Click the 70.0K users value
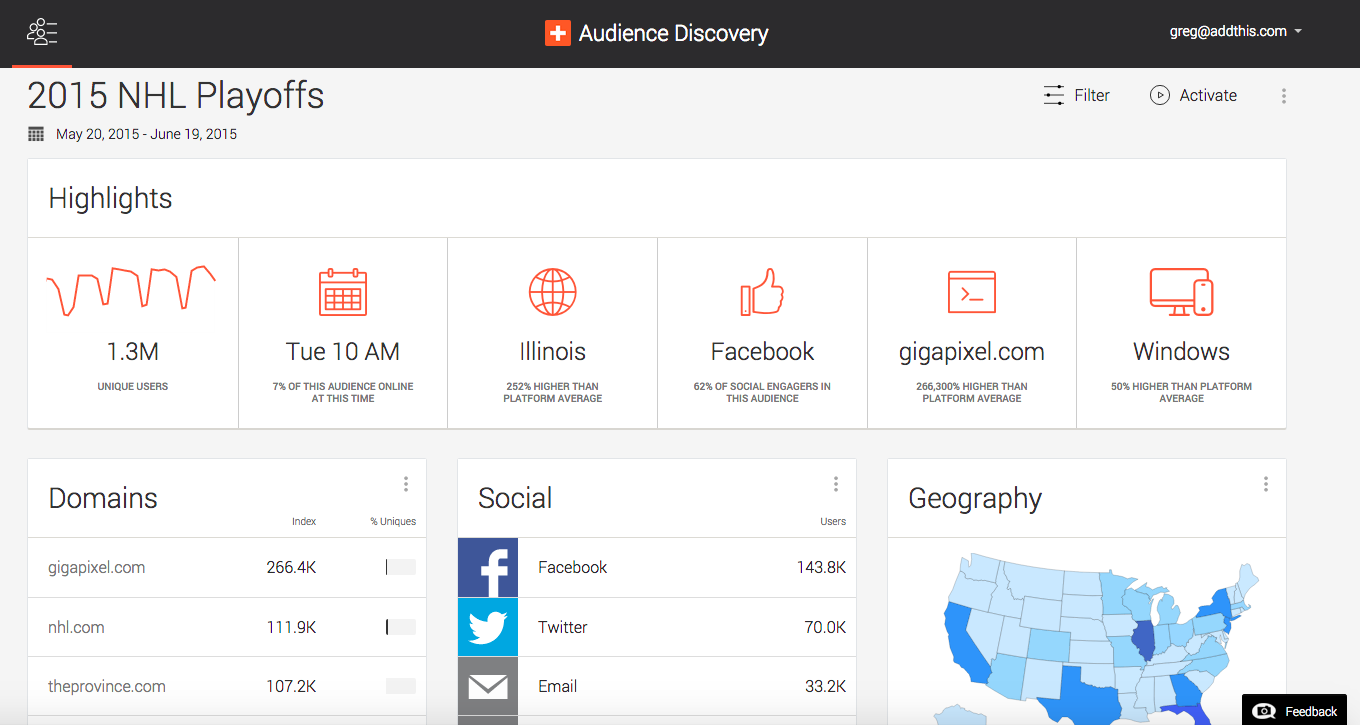This screenshot has width=1360, height=725. [x=824, y=627]
